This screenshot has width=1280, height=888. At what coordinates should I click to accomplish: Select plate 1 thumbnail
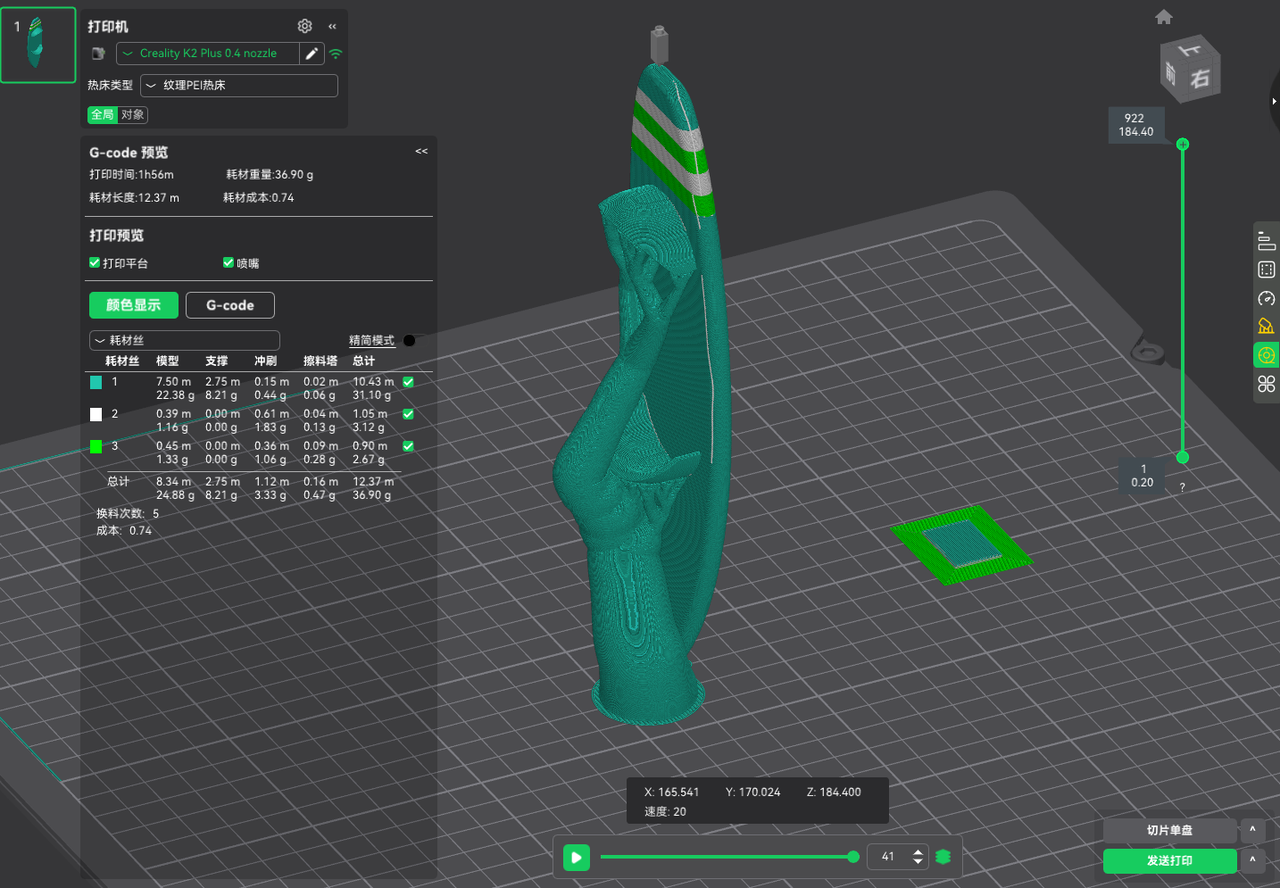click(x=38, y=44)
